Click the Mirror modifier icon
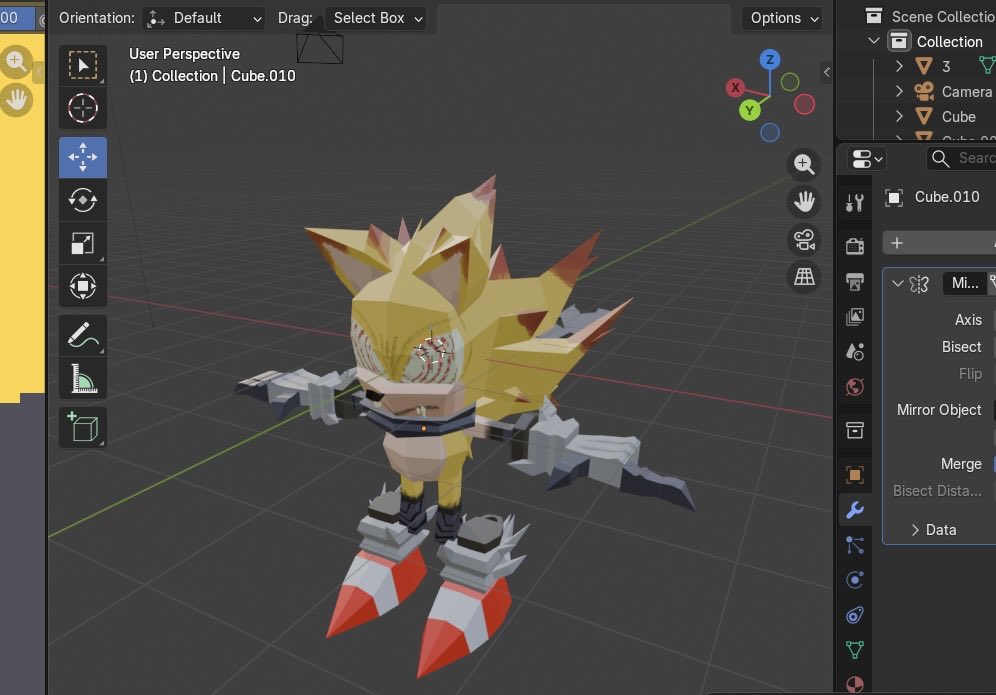 919,284
